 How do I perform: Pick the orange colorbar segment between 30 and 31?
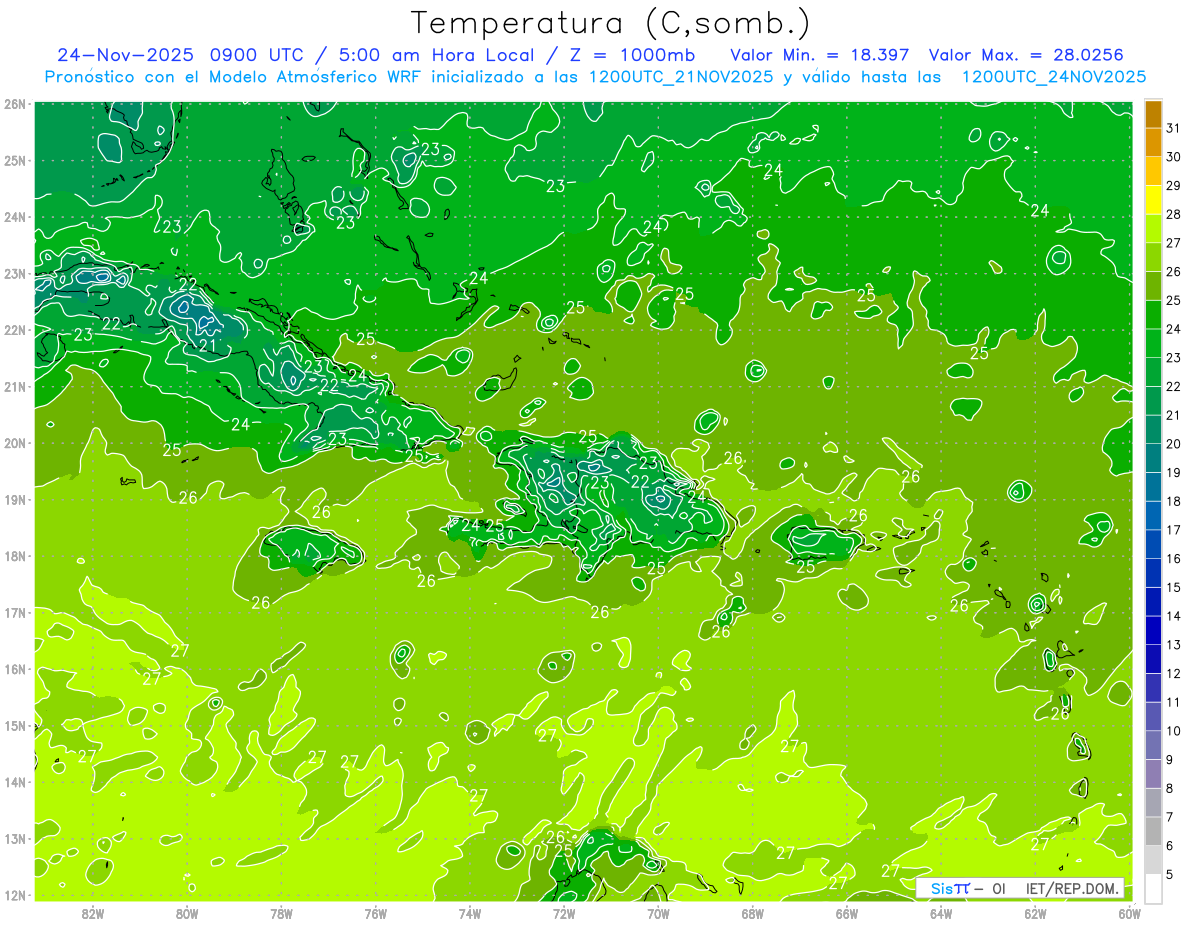(x=1153, y=143)
